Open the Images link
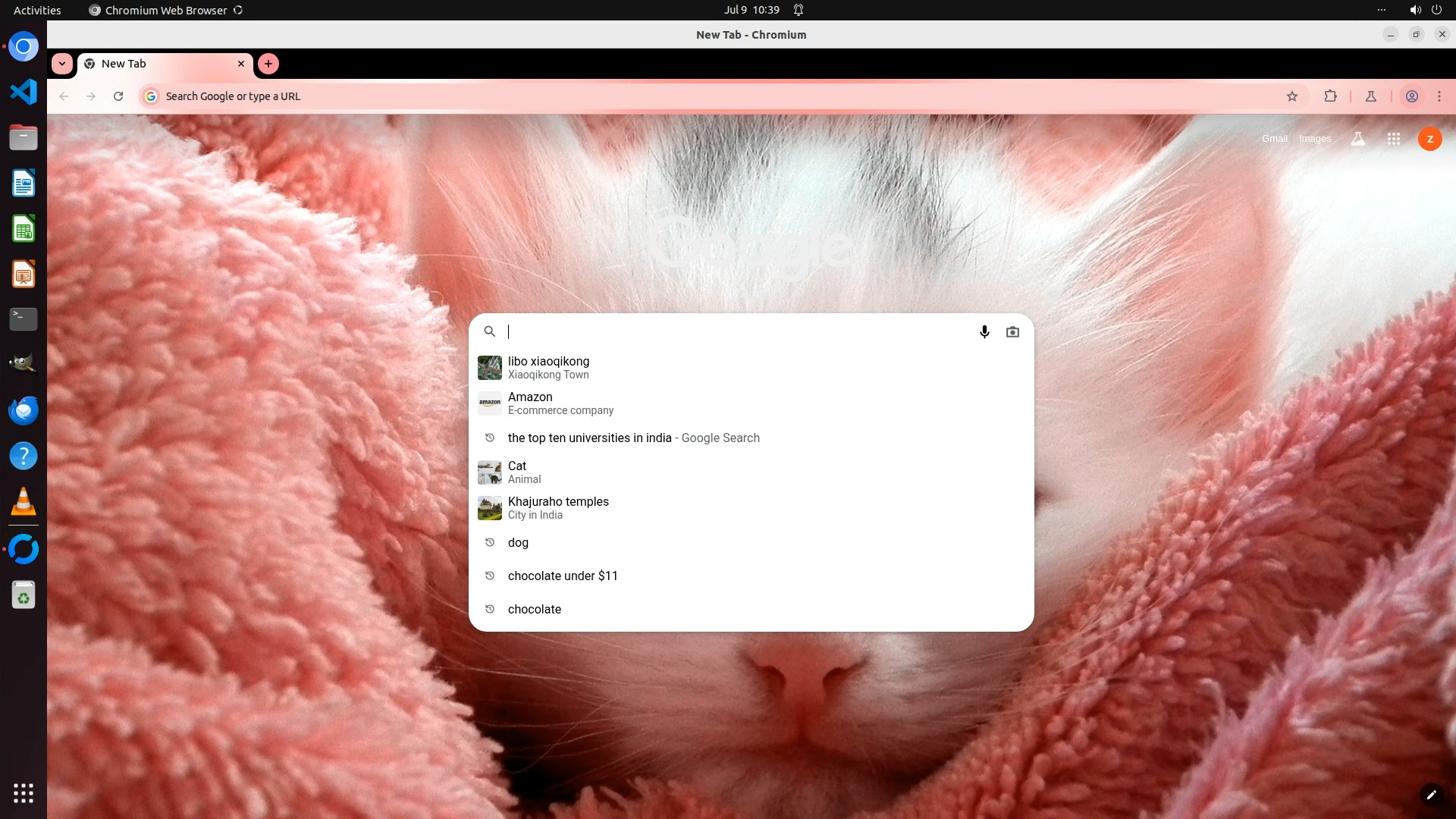The height and width of the screenshot is (819, 1456). (1315, 139)
